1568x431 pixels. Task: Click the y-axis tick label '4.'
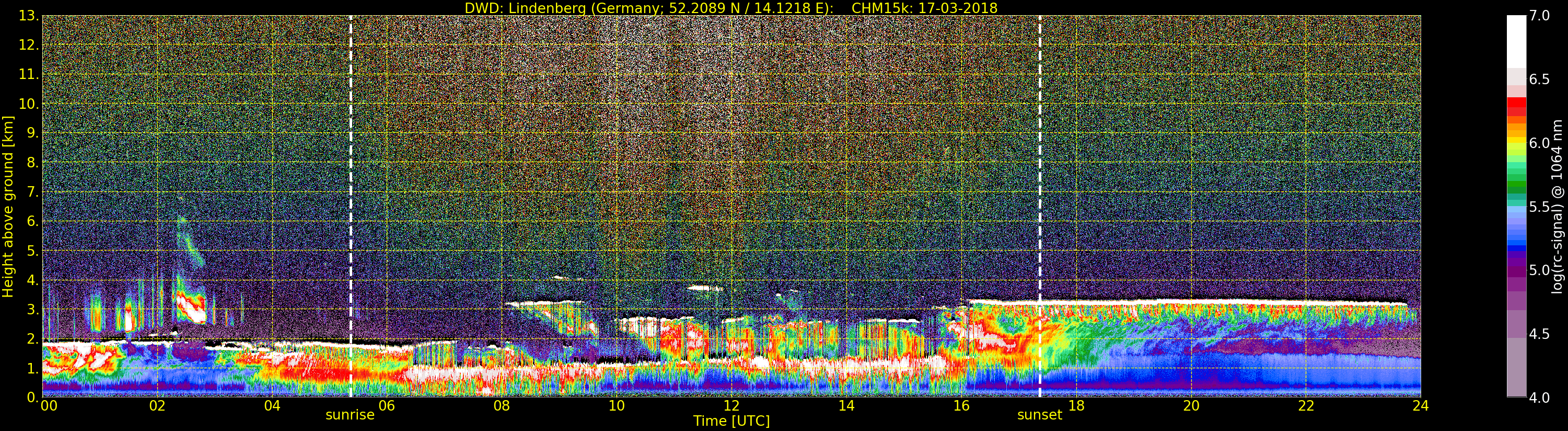coord(32,280)
